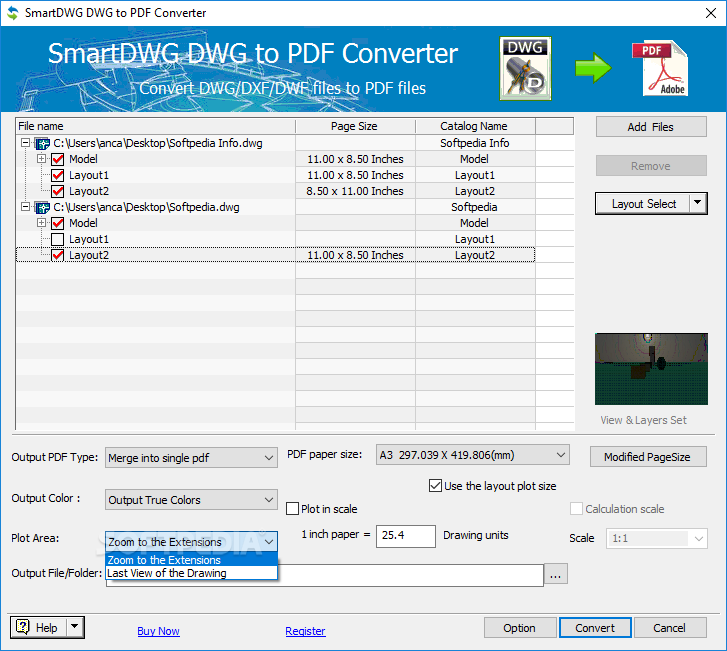The image size is (727, 651).
Task: Click the Remove button
Action: point(651,166)
